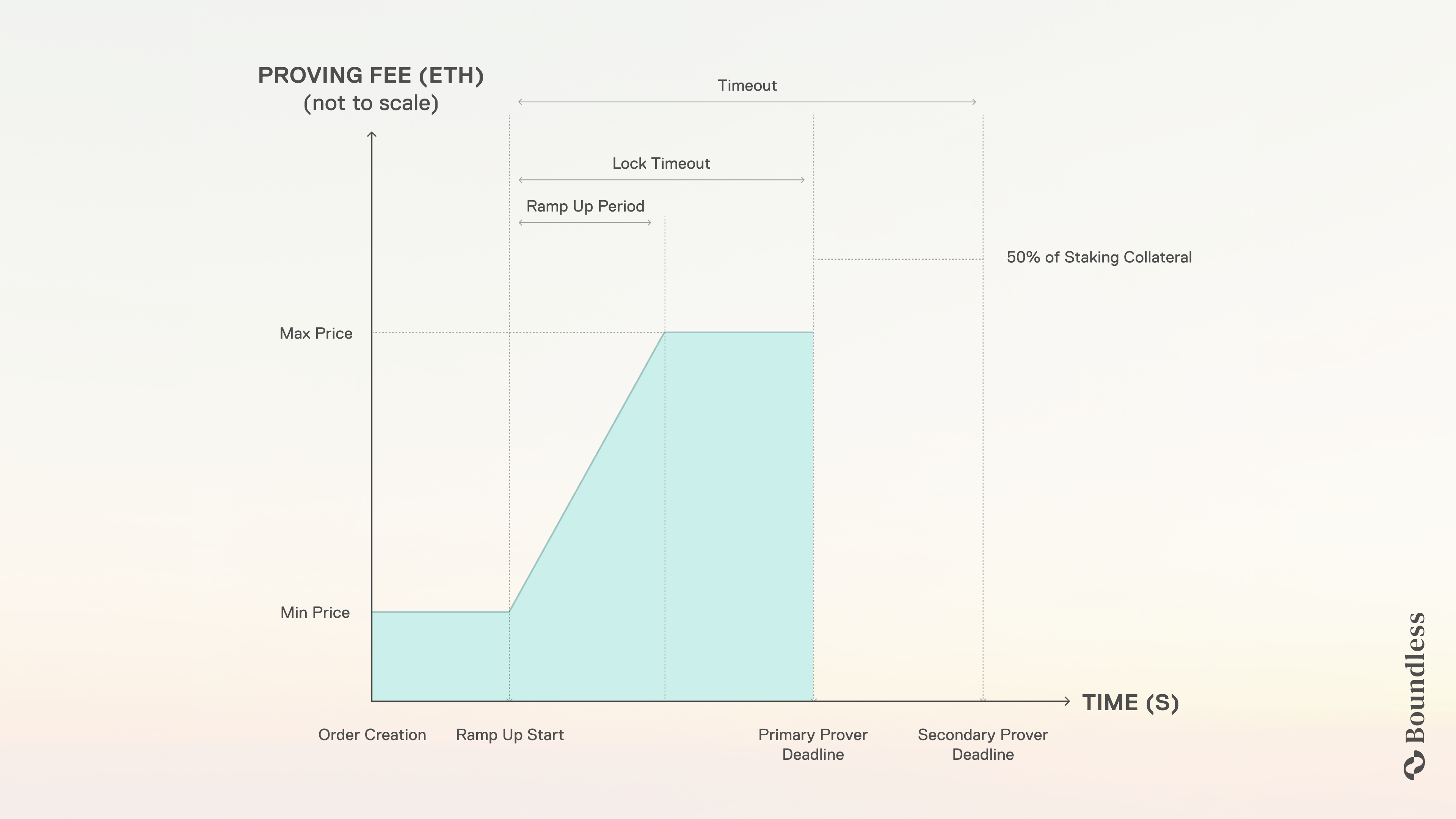Click the y-axis arrowhead at the top

click(372, 134)
